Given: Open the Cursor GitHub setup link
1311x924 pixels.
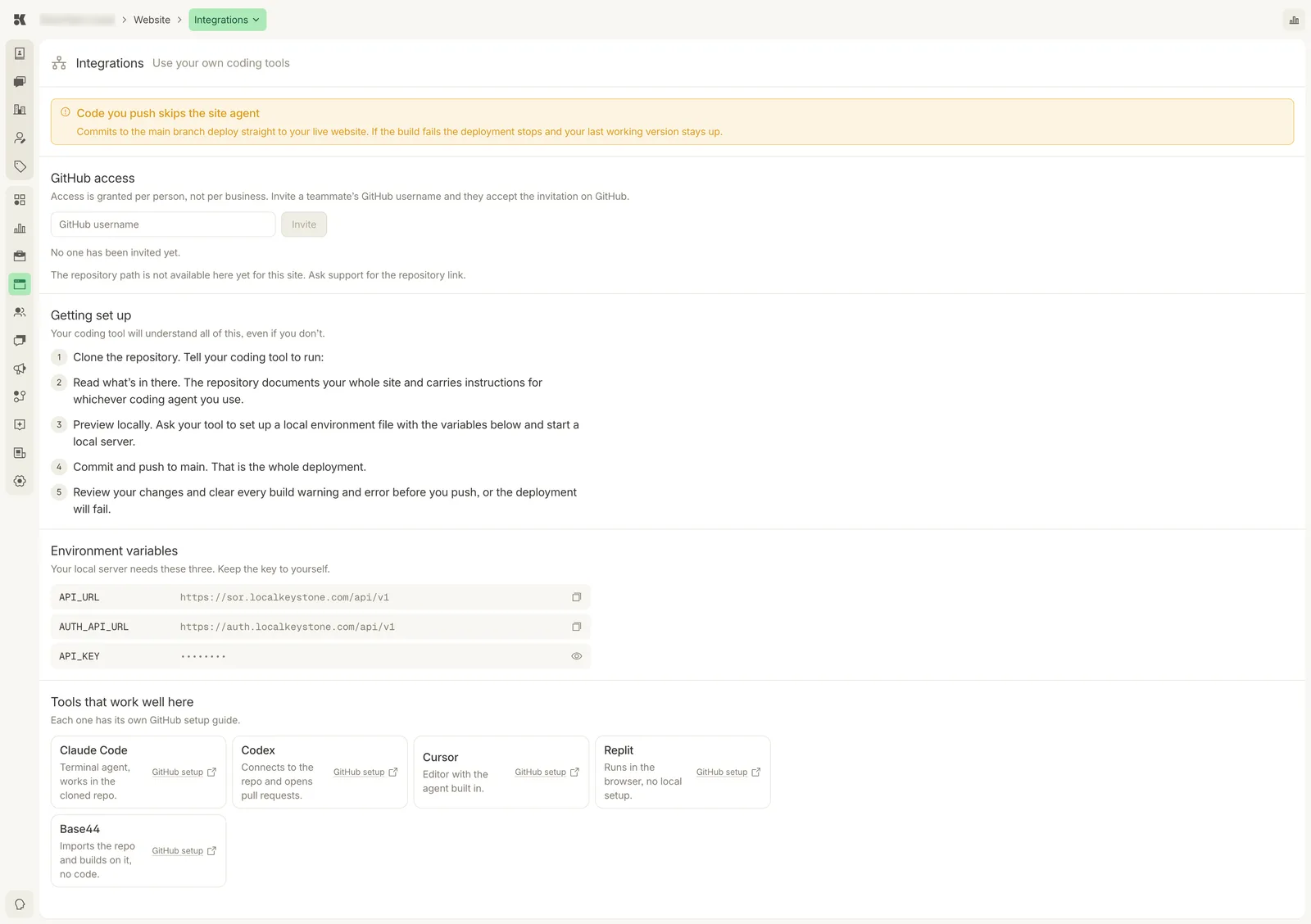Looking at the screenshot, I should [547, 772].
